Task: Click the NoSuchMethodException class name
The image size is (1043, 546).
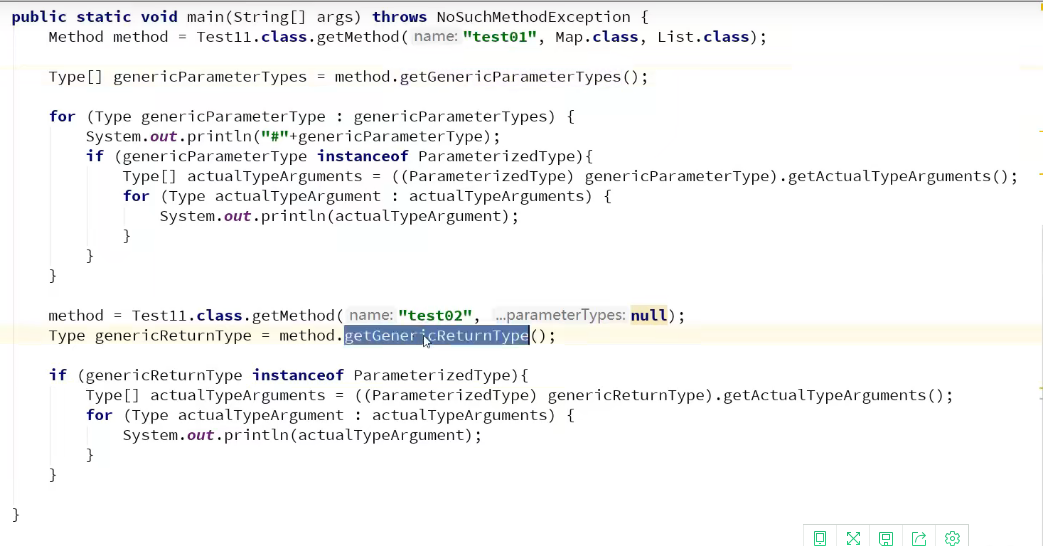Action: [533, 17]
